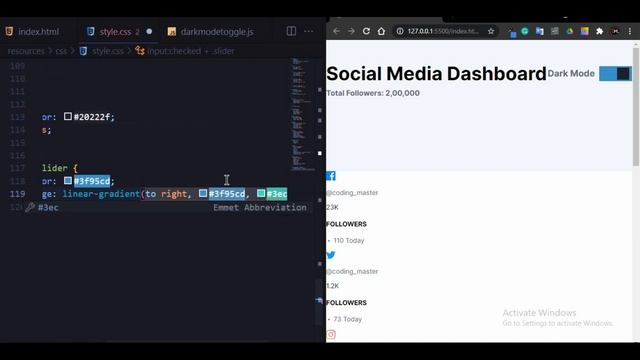
Task: Click the Dark Mode label
Action: tap(571, 73)
